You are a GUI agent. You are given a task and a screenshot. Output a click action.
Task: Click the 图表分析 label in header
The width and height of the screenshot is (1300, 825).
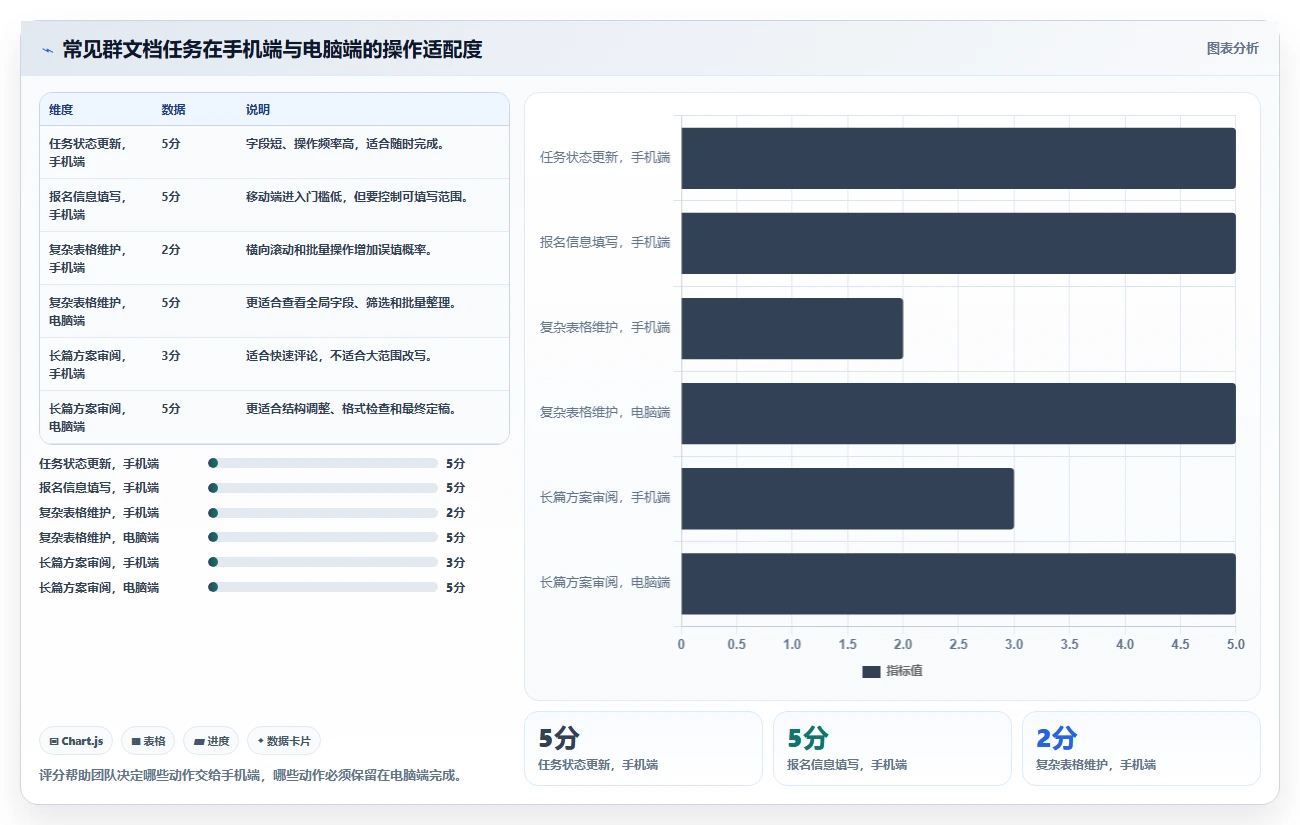(x=1232, y=48)
